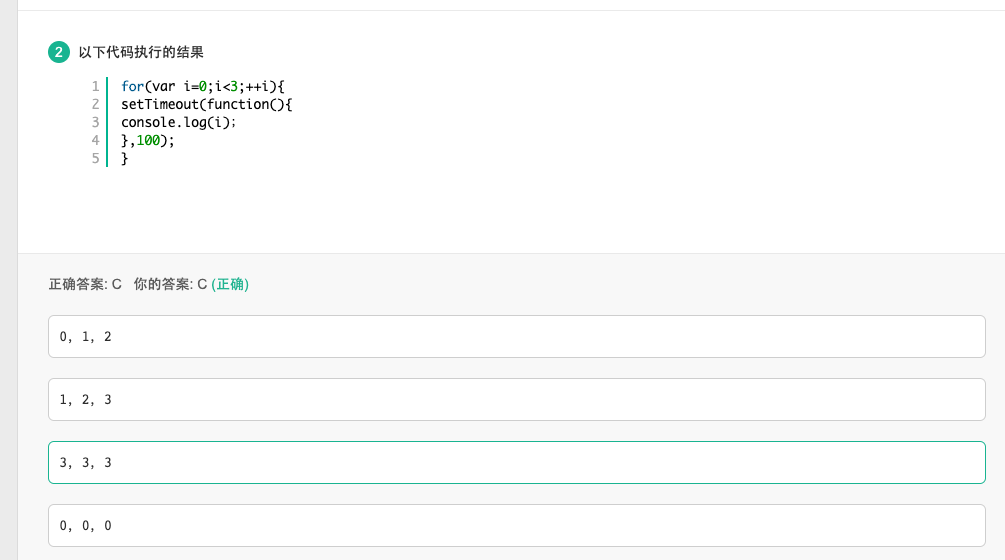Click line number 2 in the code gutter
1005x560 pixels.
pos(95,104)
